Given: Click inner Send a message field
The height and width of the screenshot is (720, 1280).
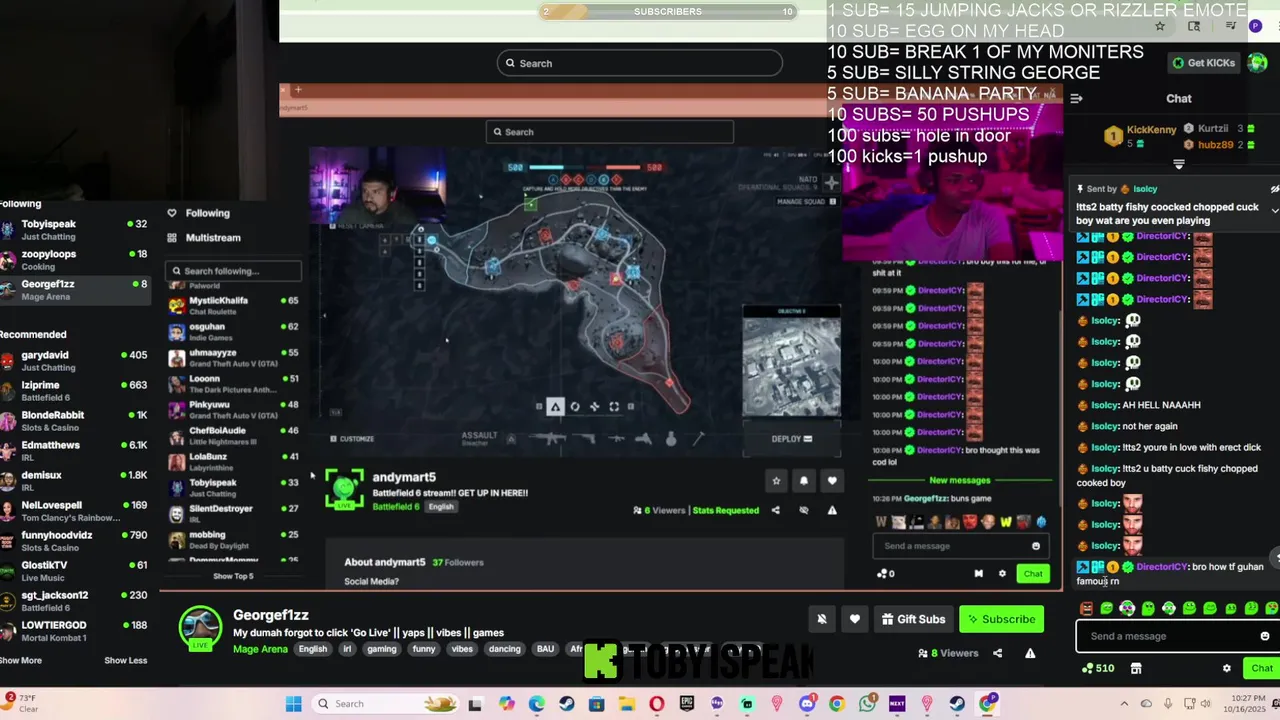Looking at the screenshot, I should click(959, 546).
